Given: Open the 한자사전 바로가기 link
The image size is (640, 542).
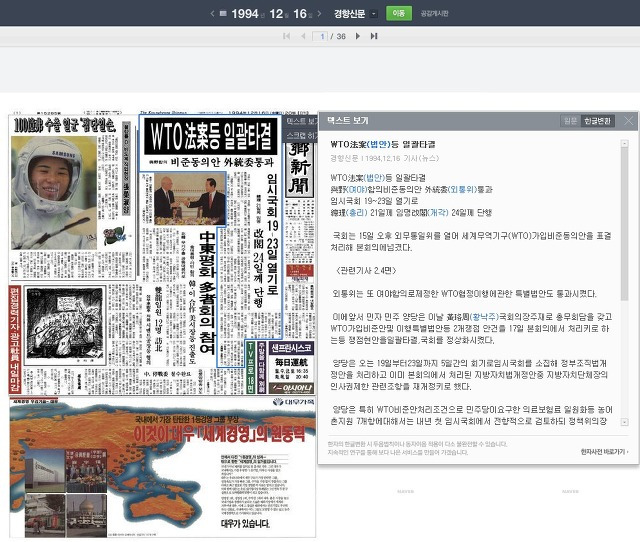Looking at the screenshot, I should pos(604,451).
